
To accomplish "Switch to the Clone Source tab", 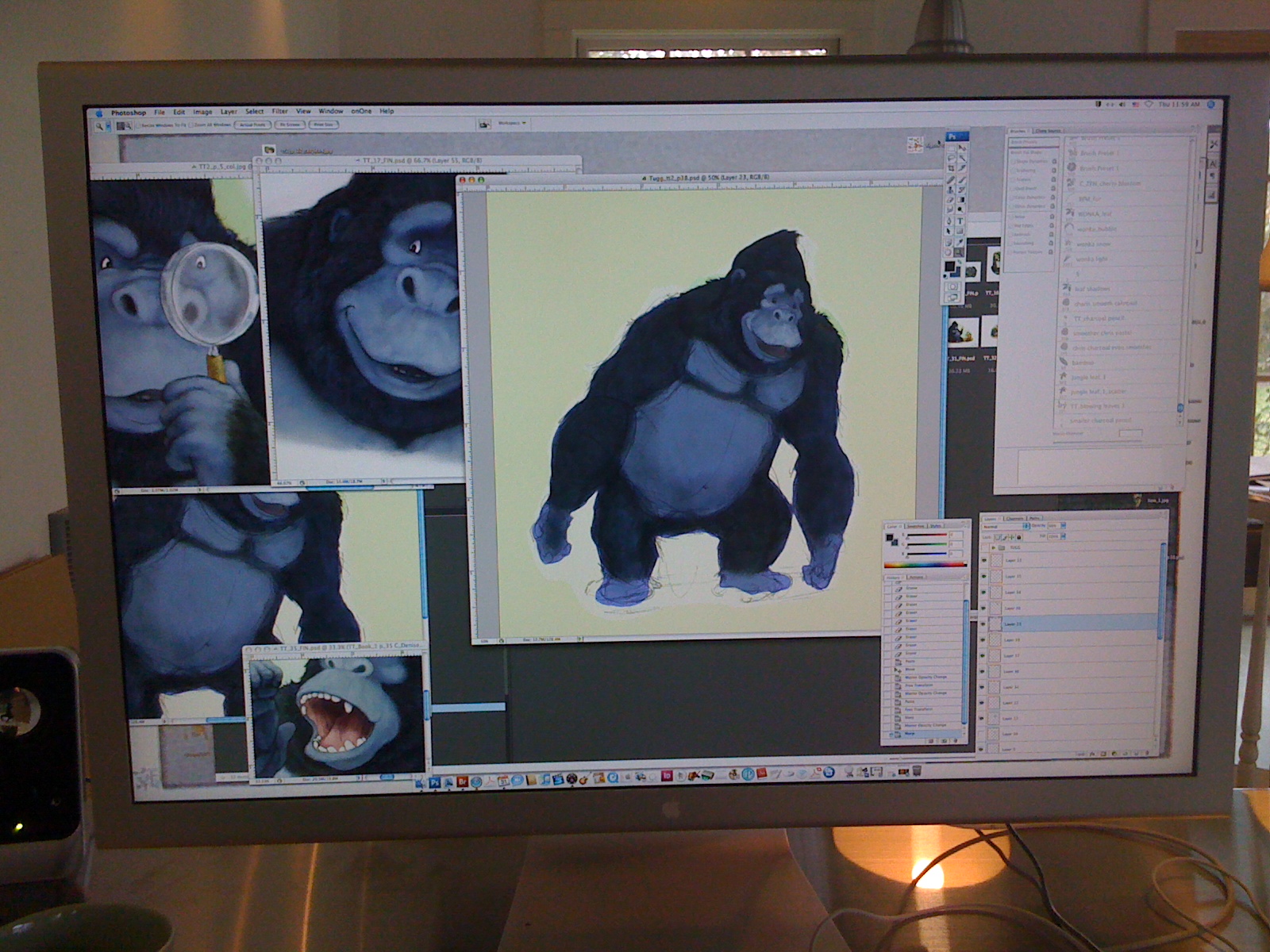I will pyautogui.click(x=1048, y=131).
